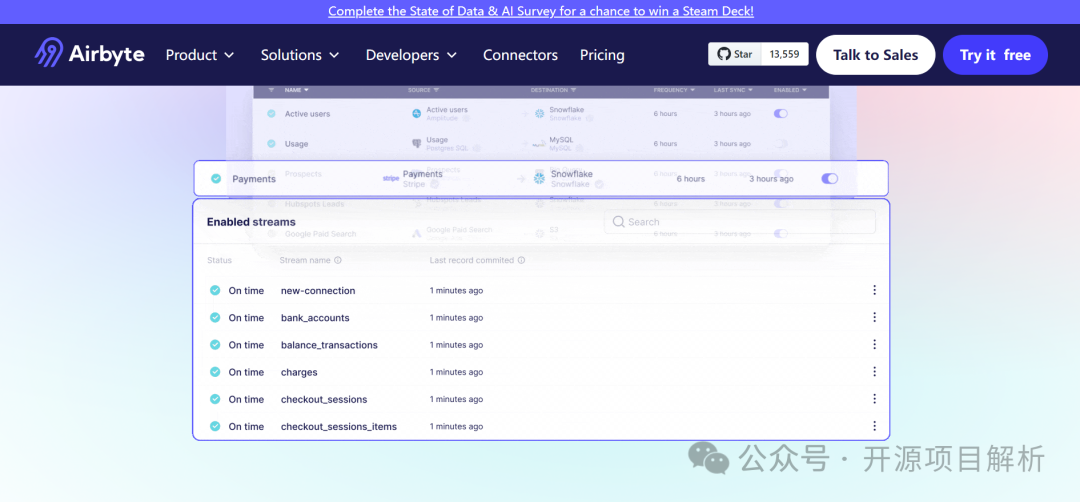
Task: Expand the Product dropdown menu
Action: coord(200,55)
